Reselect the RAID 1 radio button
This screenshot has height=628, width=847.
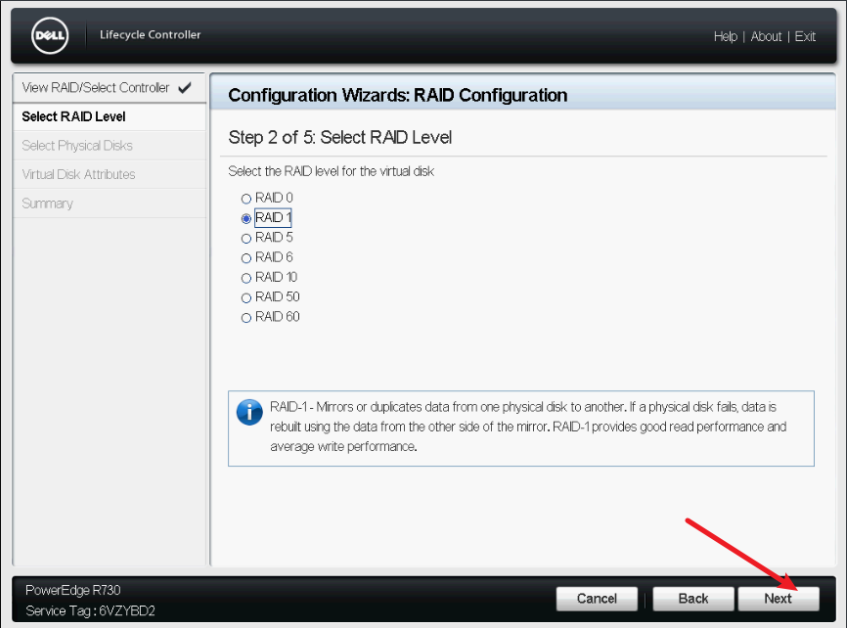pyautogui.click(x=245, y=218)
